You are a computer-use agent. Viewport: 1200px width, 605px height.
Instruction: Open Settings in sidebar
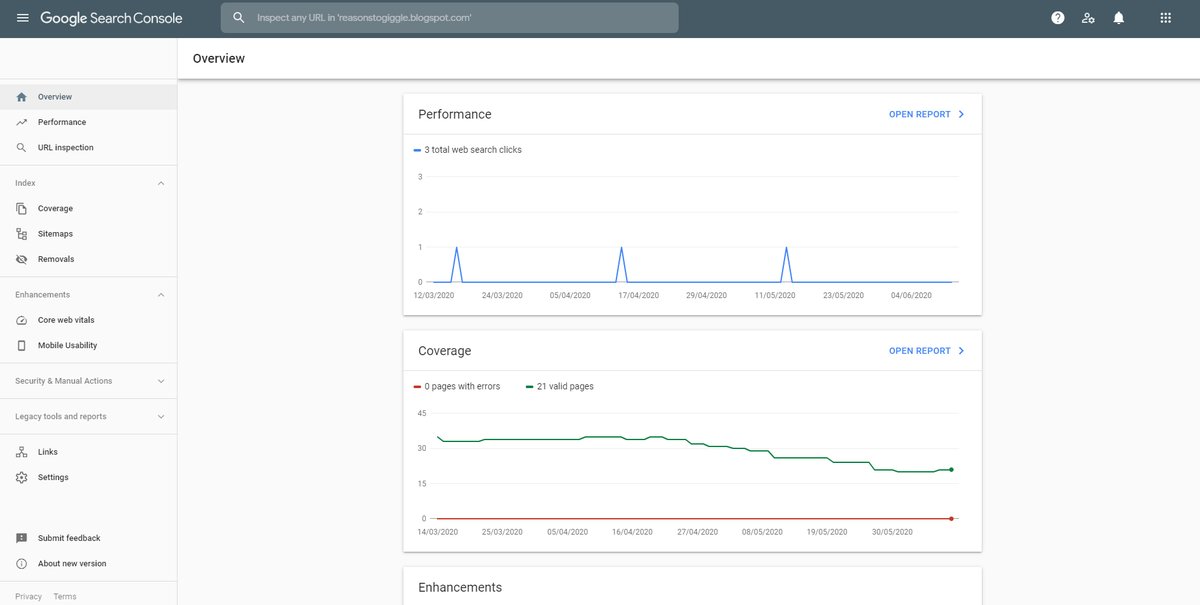pyautogui.click(x=88, y=477)
